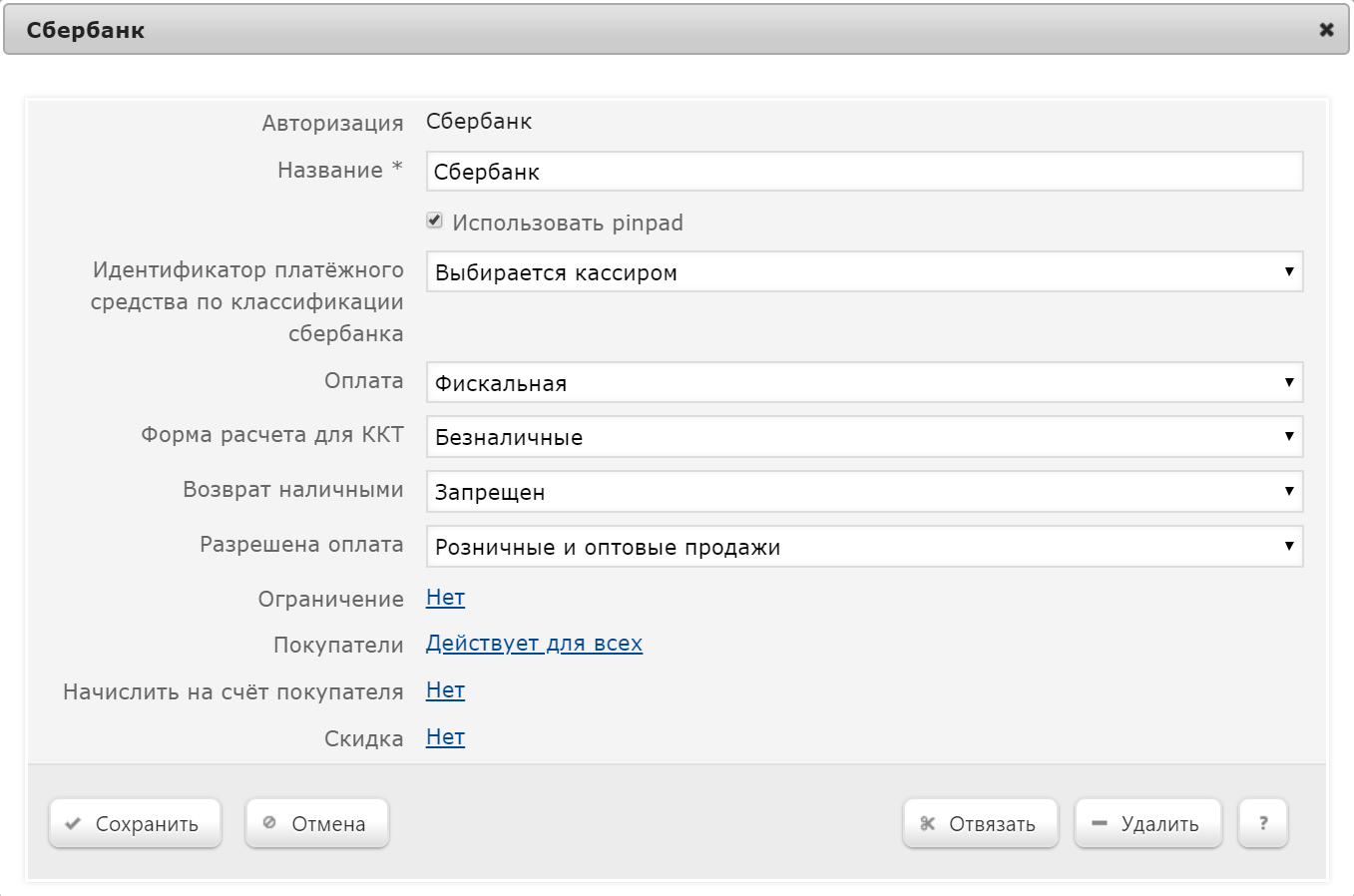Select the Авторизация label
The width and height of the screenshot is (1354, 896).
[333, 124]
